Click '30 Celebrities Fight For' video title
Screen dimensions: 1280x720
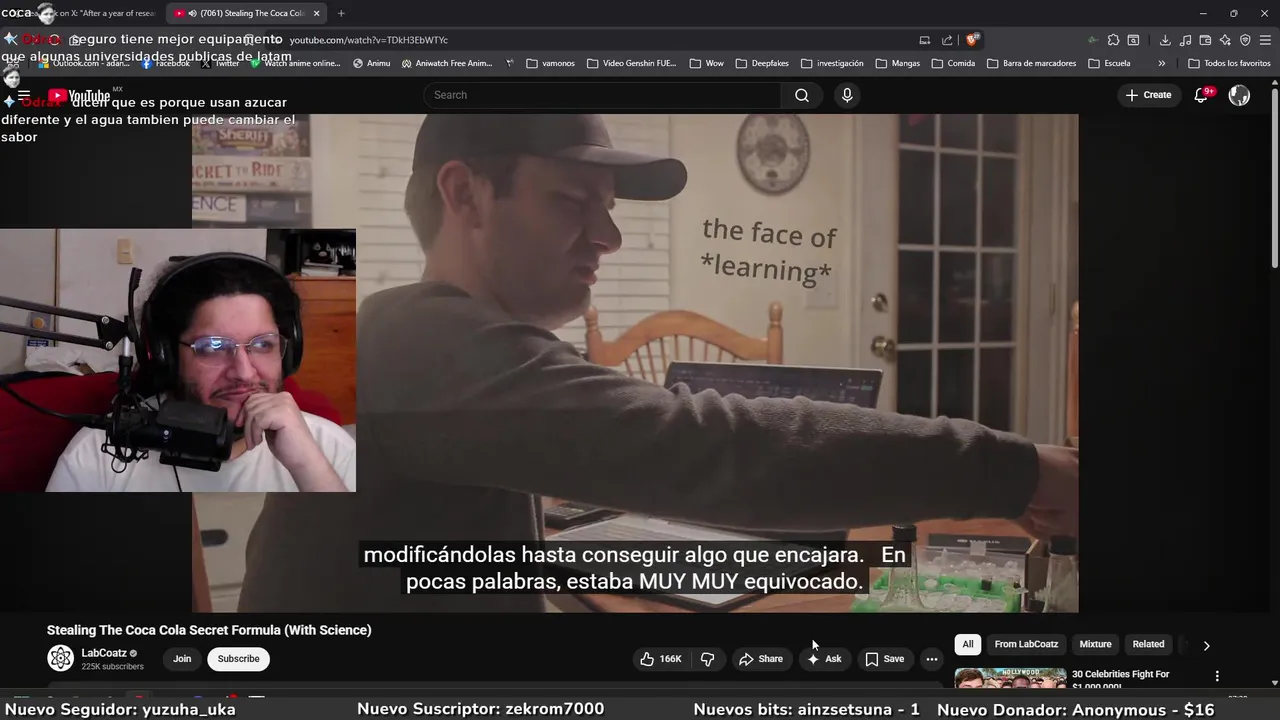pos(1120,674)
